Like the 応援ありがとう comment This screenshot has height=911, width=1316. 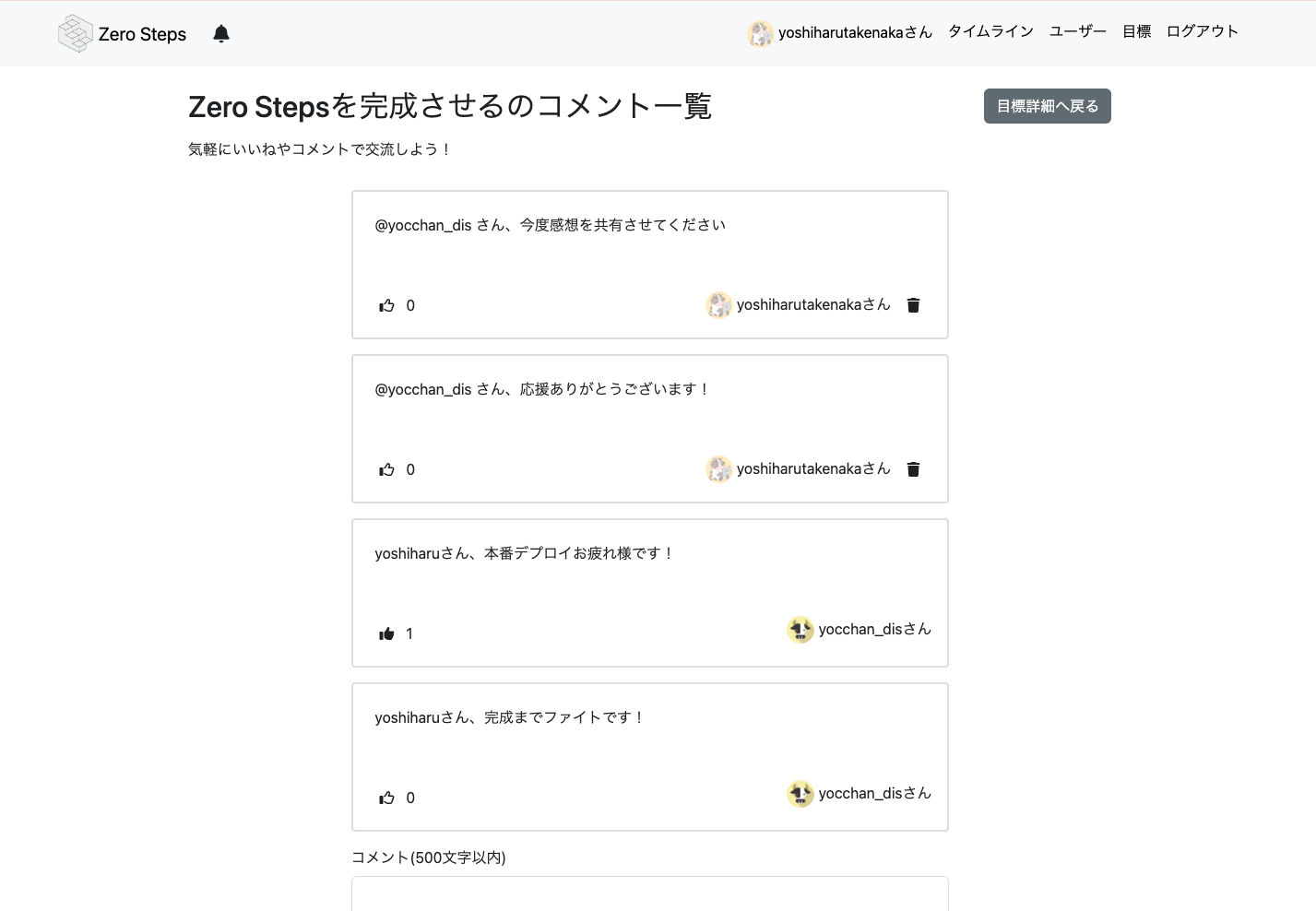pyautogui.click(x=386, y=469)
